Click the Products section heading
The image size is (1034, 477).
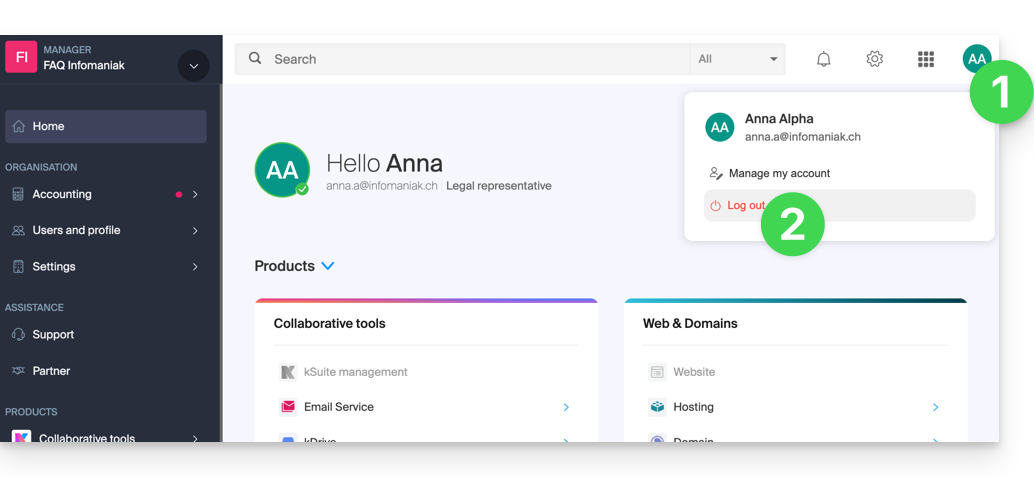pos(284,266)
